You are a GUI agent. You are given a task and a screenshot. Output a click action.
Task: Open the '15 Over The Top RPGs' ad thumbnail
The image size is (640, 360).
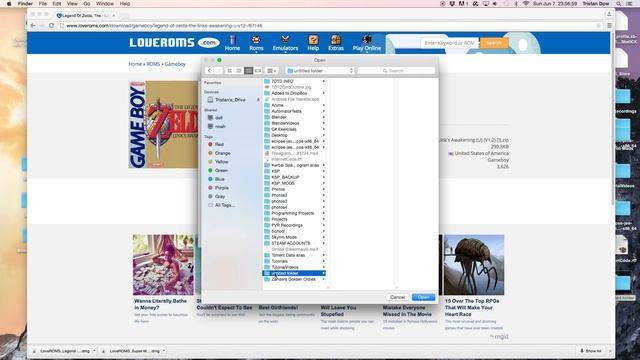coord(474,265)
